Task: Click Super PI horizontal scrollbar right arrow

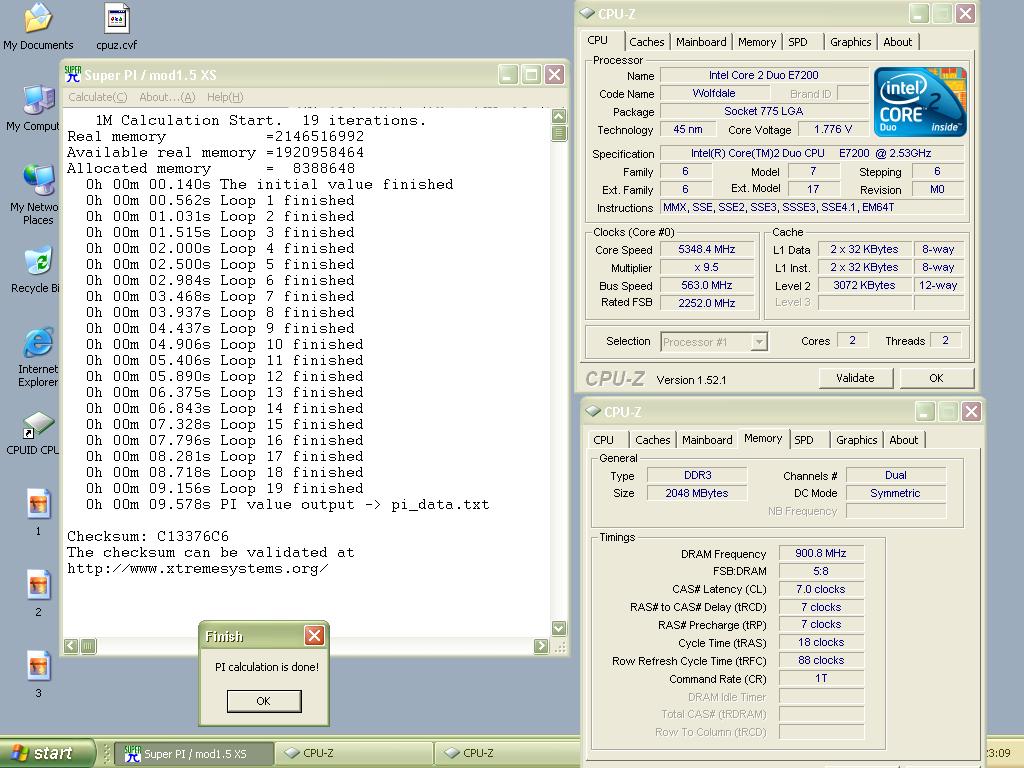Action: (541, 646)
